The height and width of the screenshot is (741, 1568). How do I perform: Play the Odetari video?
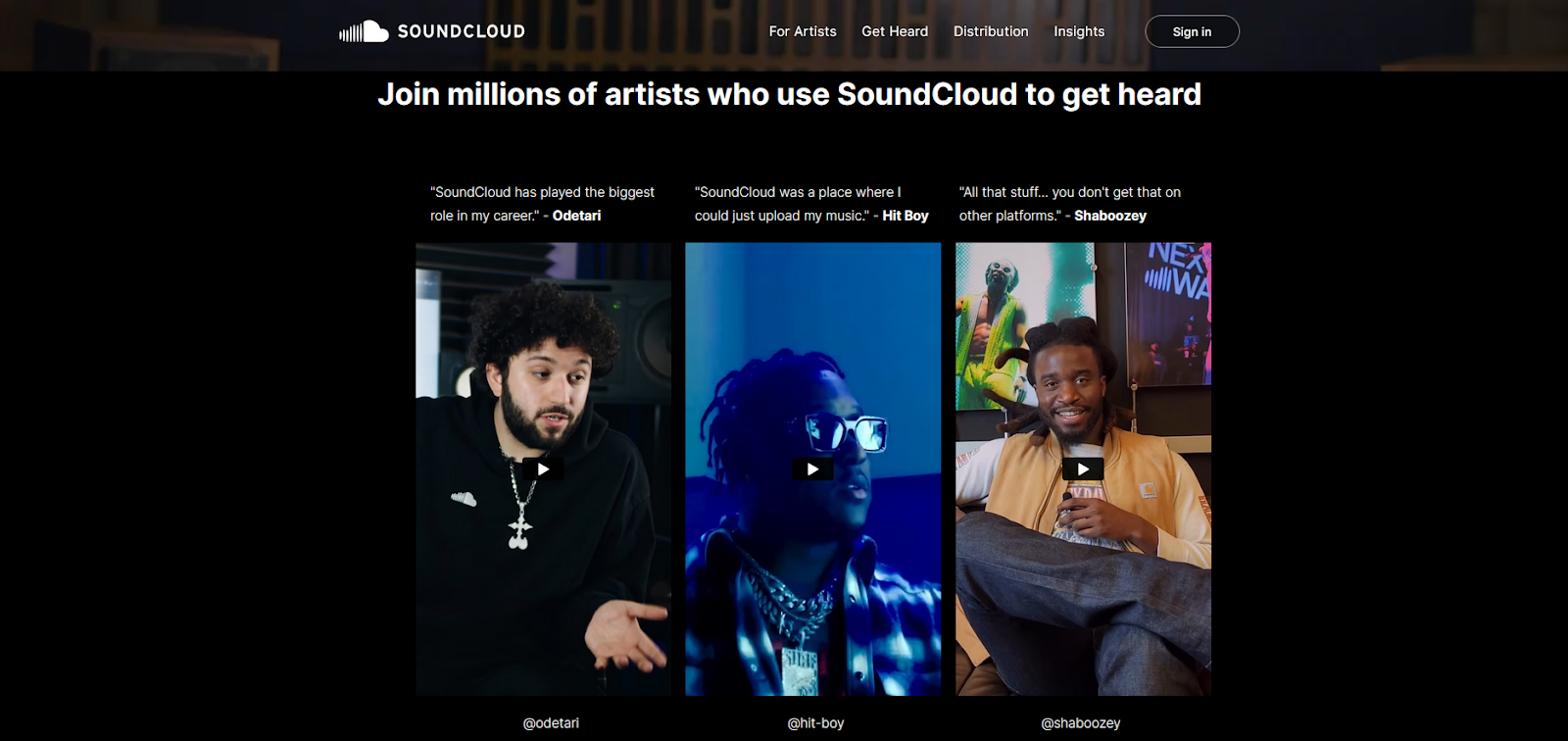543,469
